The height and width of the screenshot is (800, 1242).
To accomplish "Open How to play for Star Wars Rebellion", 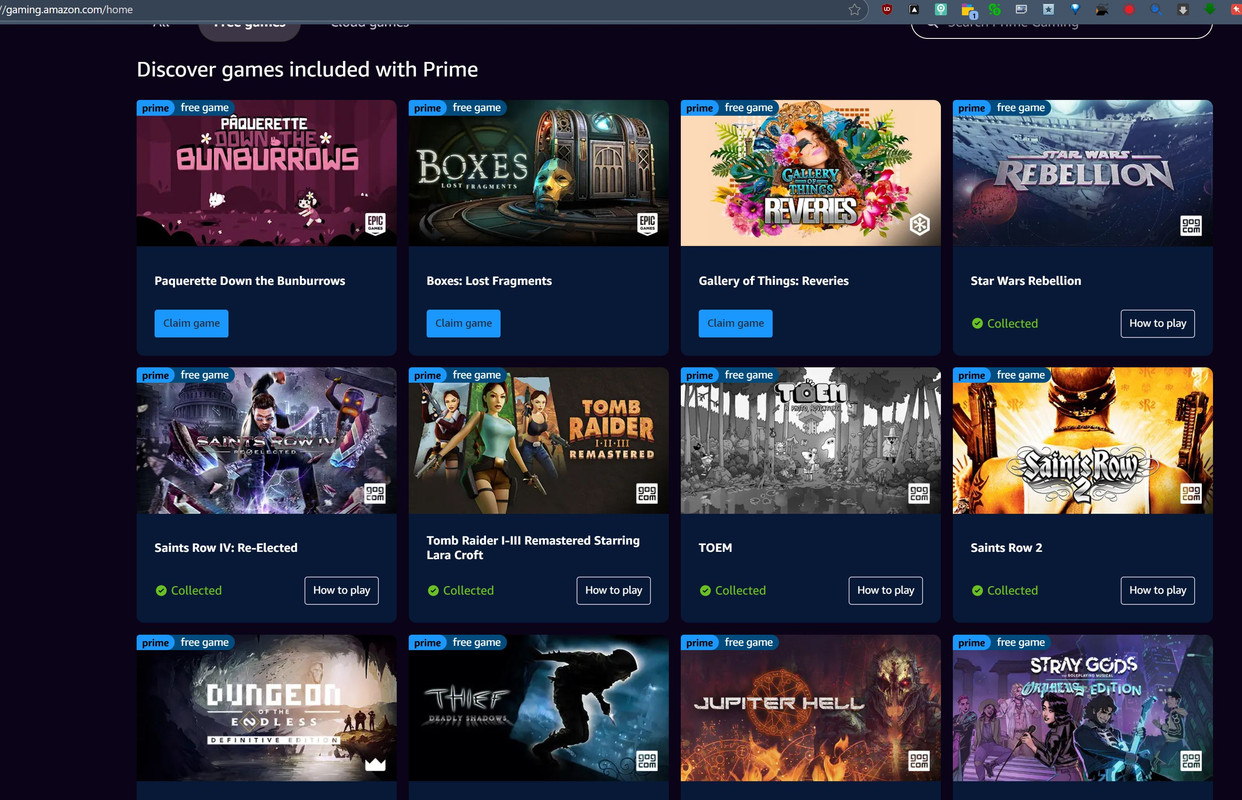I will pyautogui.click(x=1157, y=323).
